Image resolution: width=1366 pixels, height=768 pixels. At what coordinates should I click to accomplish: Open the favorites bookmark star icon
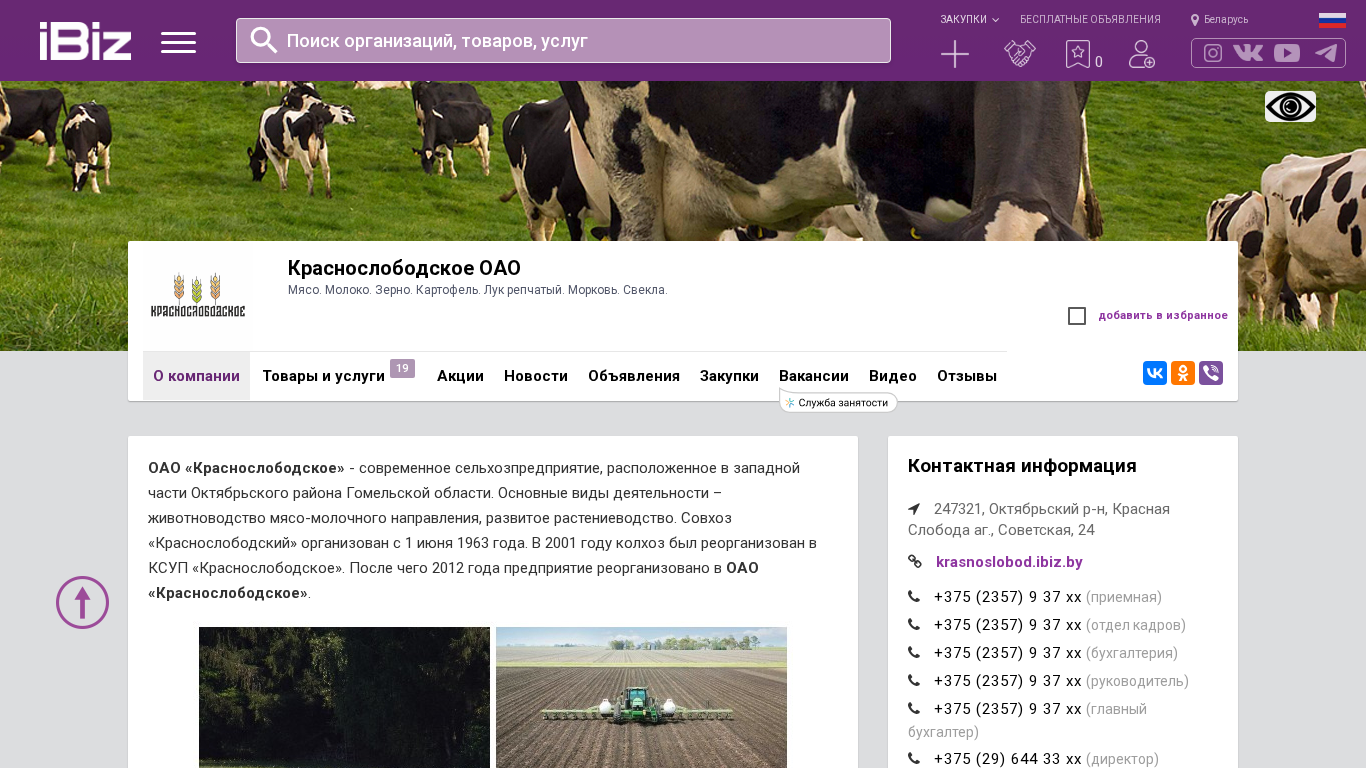point(1078,54)
